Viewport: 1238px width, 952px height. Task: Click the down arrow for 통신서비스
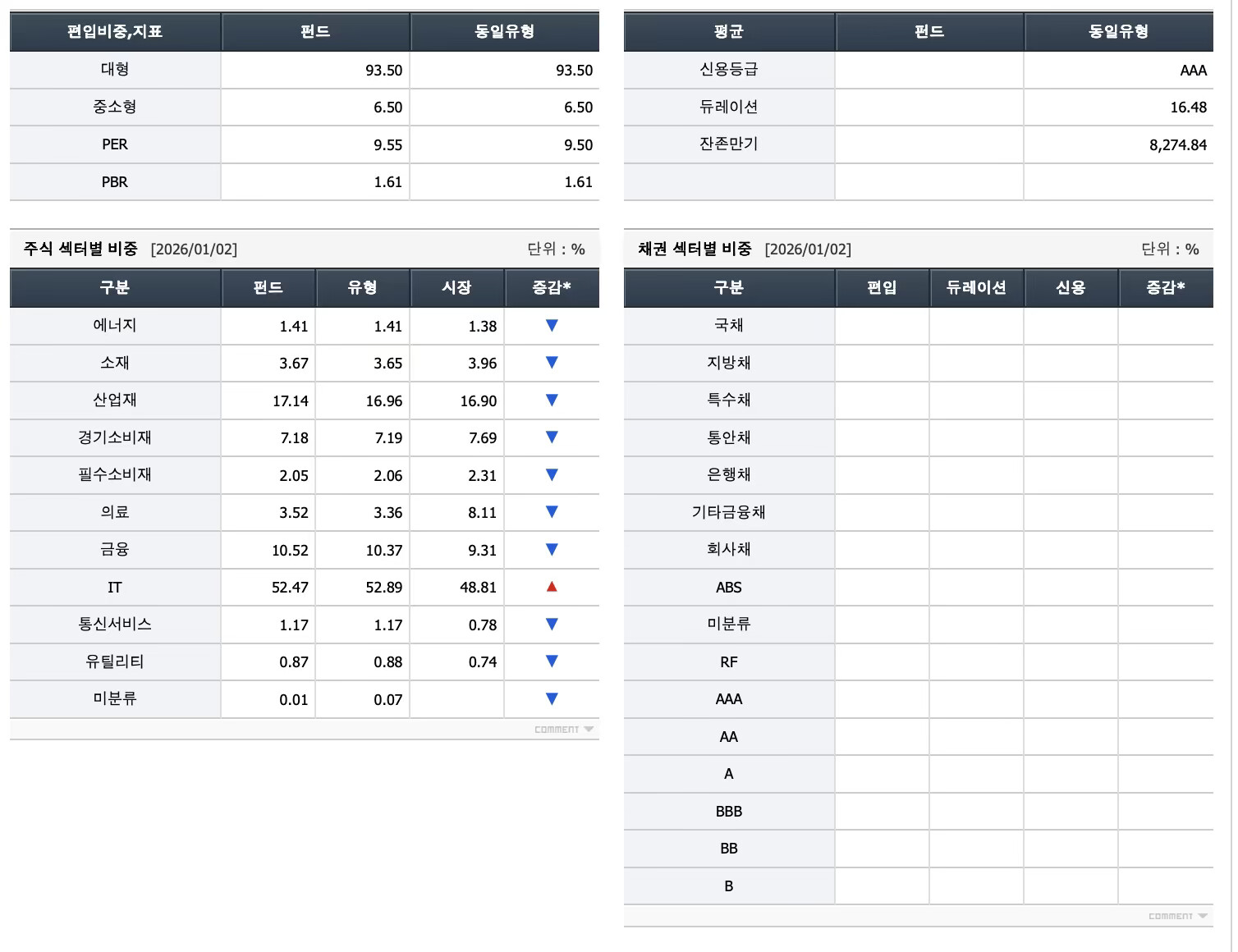552,625
